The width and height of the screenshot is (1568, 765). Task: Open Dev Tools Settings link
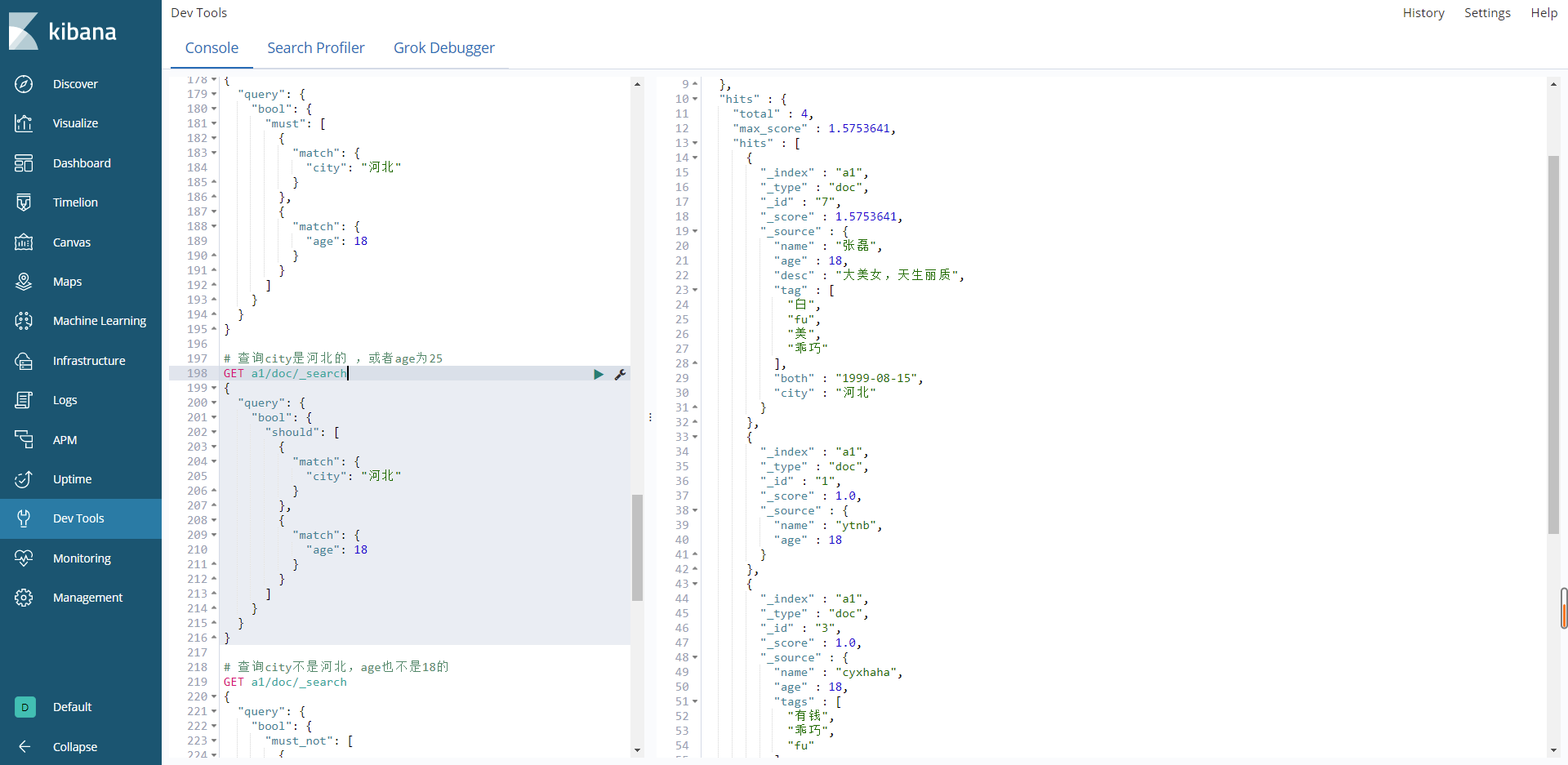[x=1487, y=13]
